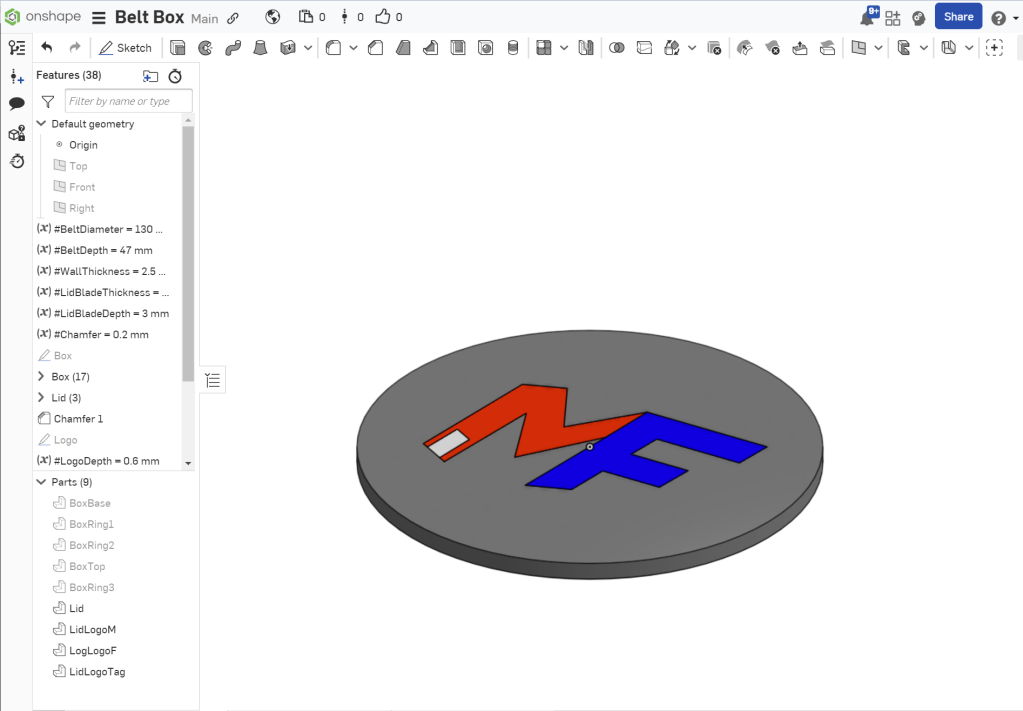
Task: Select the Chamfer 1 feature
Action: (x=78, y=419)
